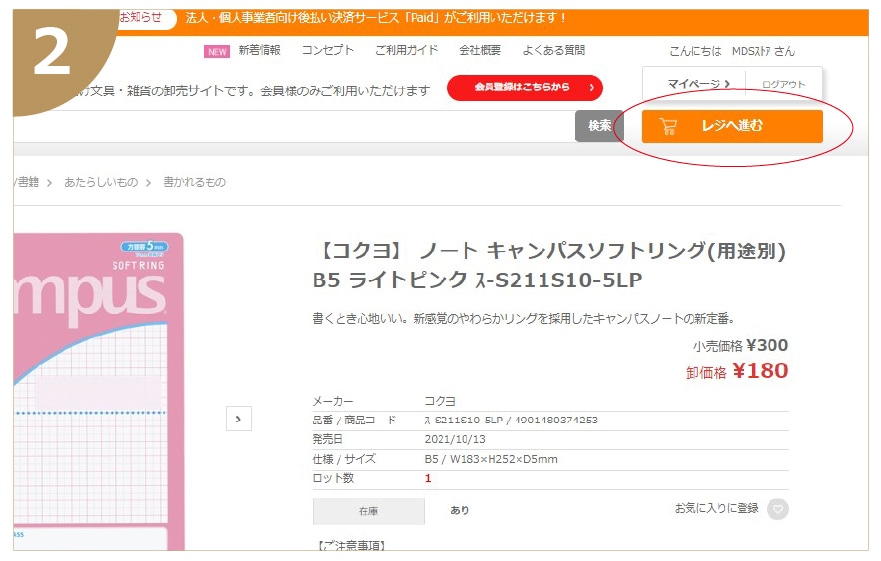Open コンセプト menu item
Viewport: 881px width, 561px height.
[328, 50]
